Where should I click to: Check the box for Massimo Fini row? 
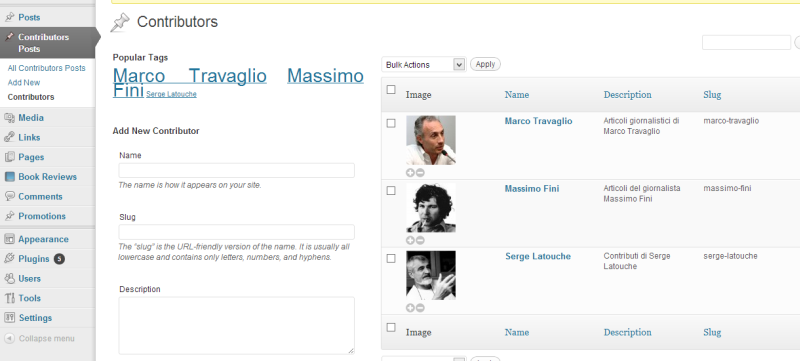coord(391,191)
